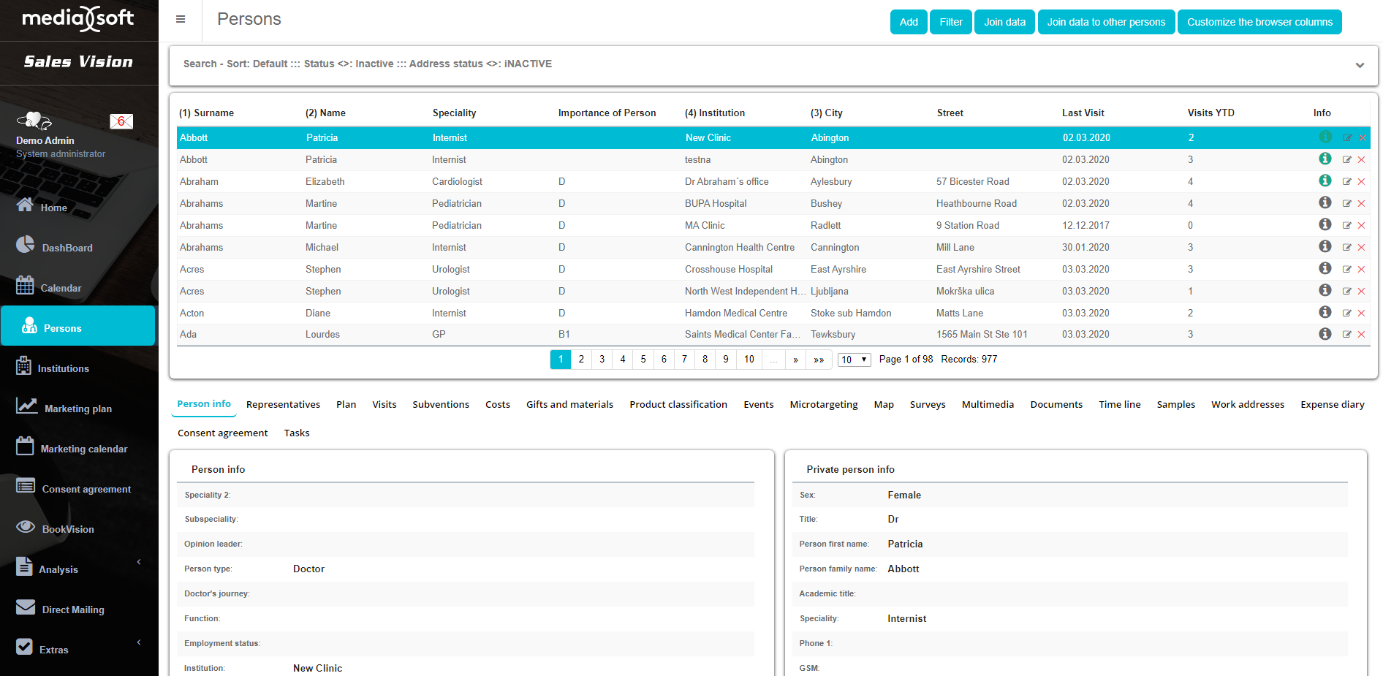Expand the search filter panel chevron
Viewport: 1383px width, 676px height.
click(1359, 65)
